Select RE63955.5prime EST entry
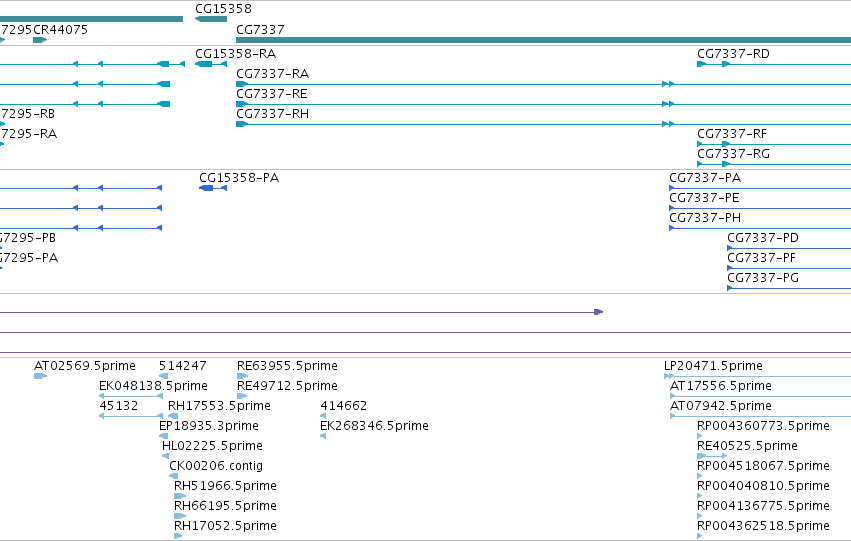Image resolution: width=851 pixels, height=541 pixels. (x=287, y=366)
